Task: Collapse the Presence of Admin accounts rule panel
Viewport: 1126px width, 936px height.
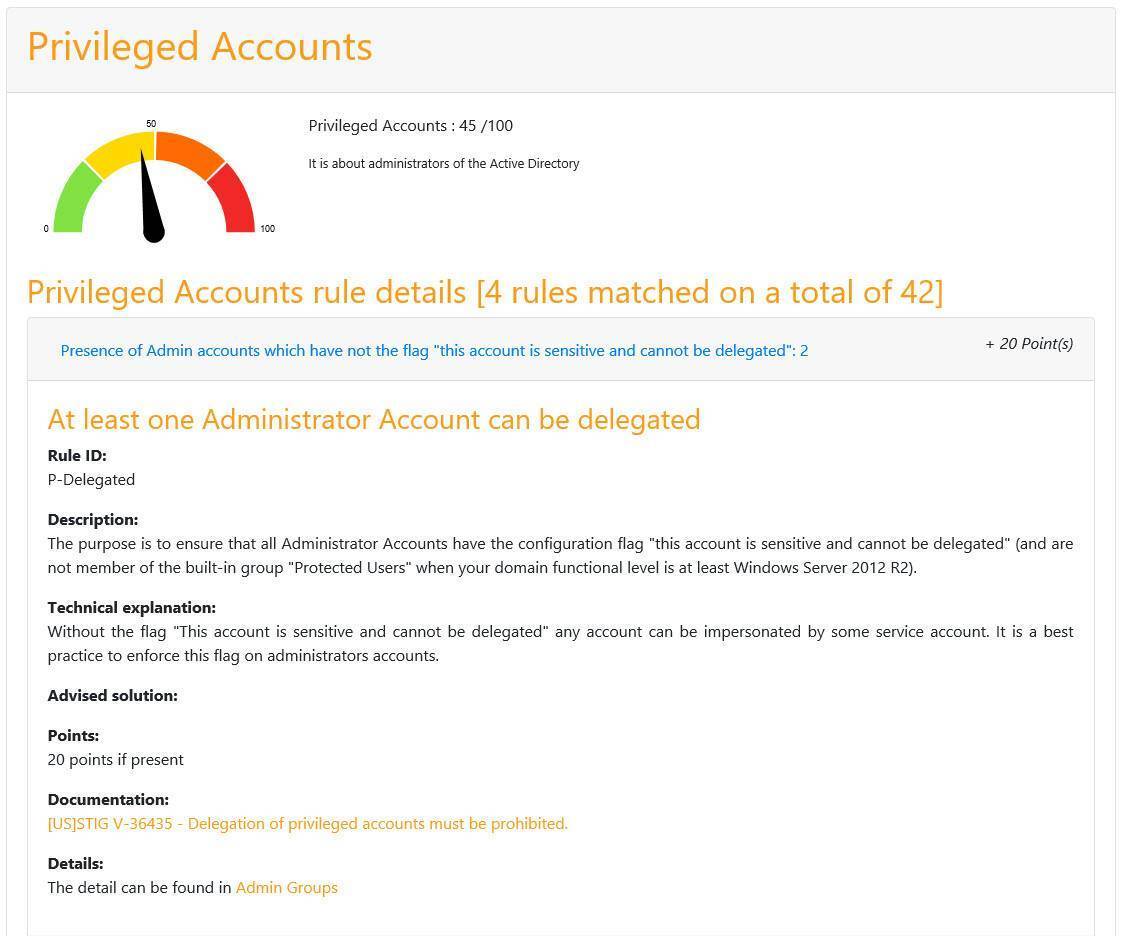Action: click(434, 350)
